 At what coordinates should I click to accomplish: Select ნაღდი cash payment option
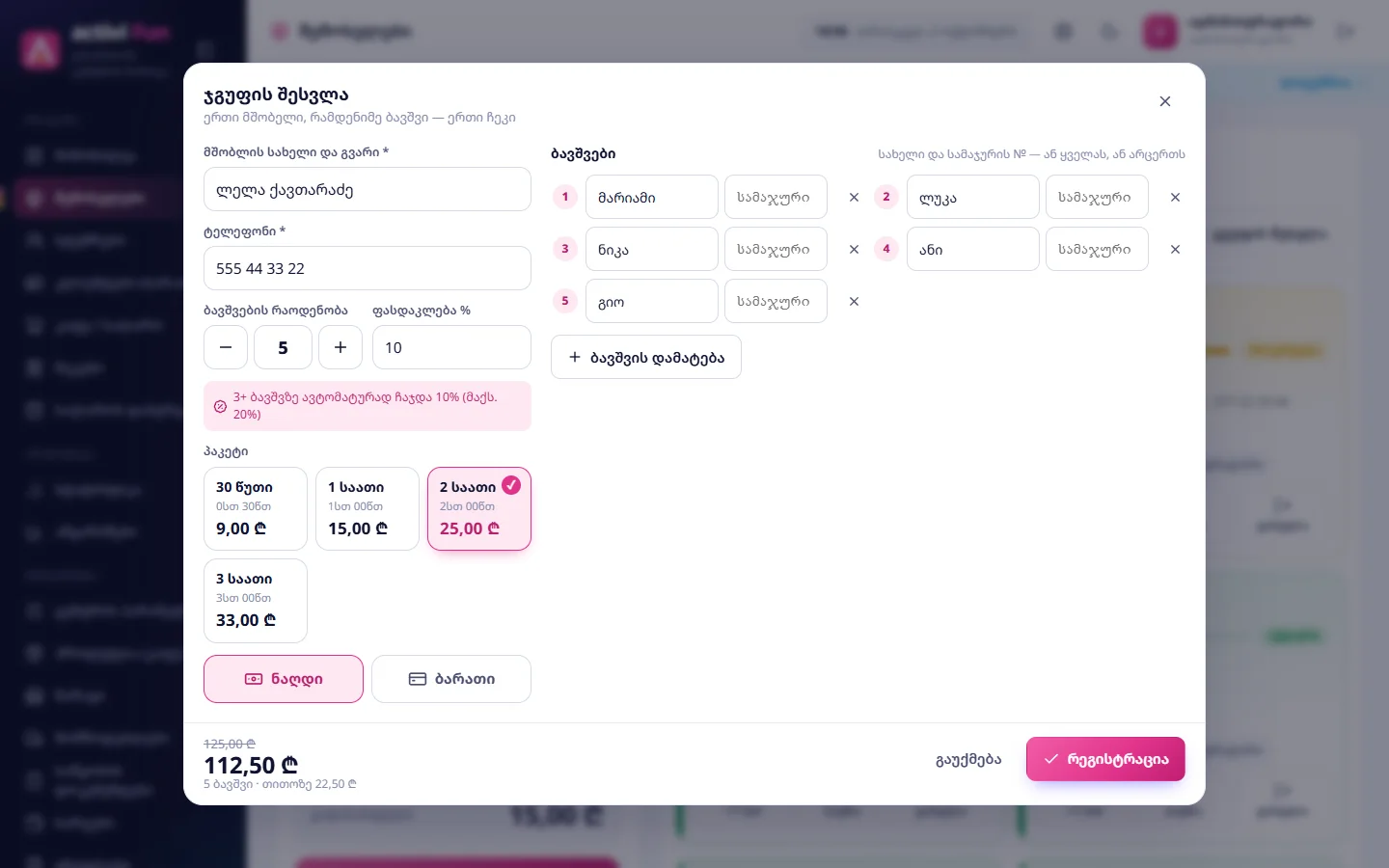click(284, 679)
